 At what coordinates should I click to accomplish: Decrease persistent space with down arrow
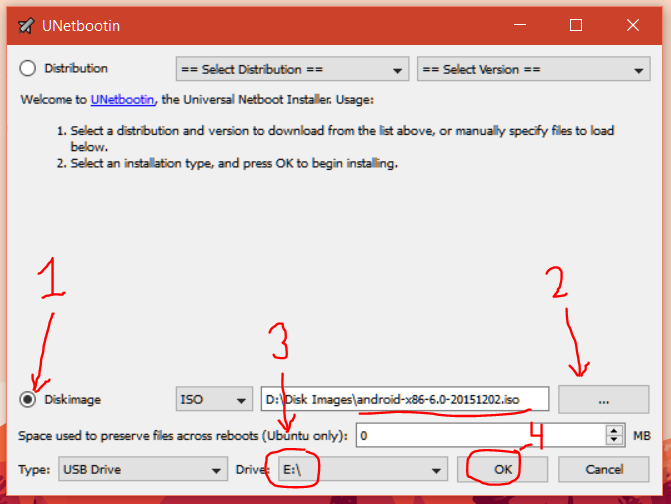(615, 441)
